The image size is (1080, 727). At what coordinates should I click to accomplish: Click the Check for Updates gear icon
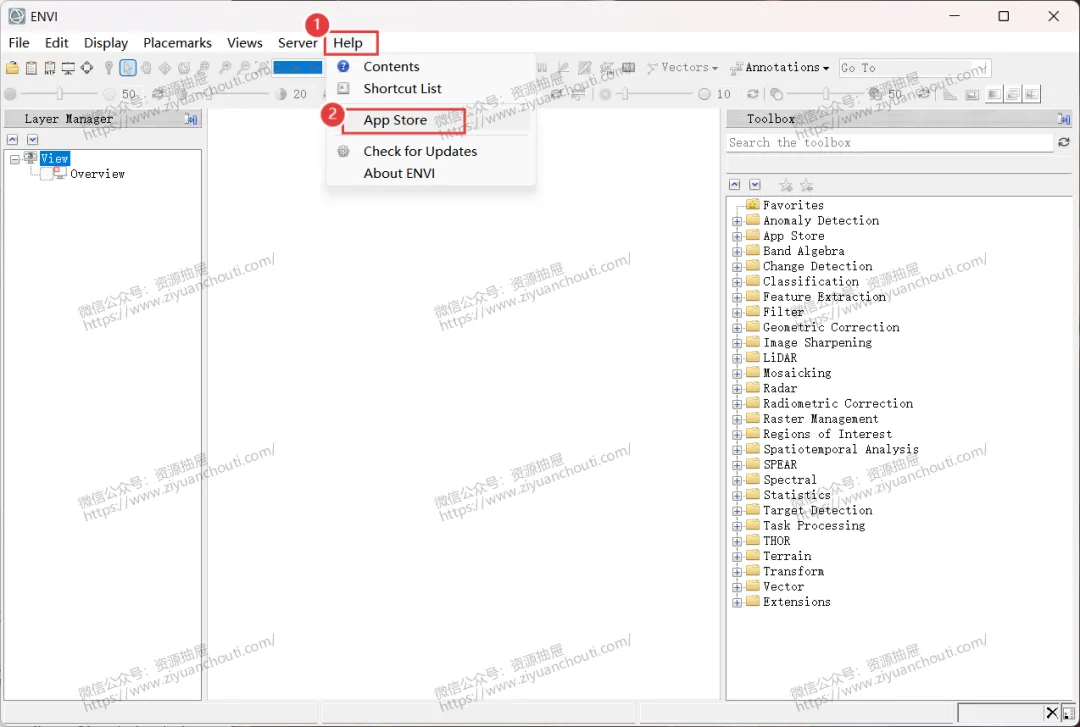pos(343,151)
